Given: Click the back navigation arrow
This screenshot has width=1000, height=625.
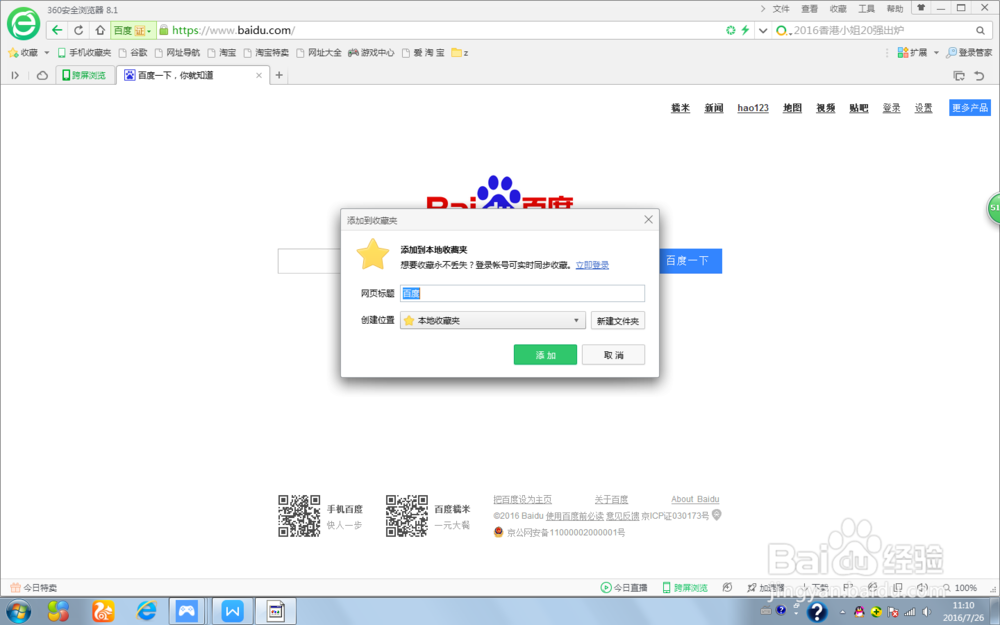Looking at the screenshot, I should tap(57, 30).
